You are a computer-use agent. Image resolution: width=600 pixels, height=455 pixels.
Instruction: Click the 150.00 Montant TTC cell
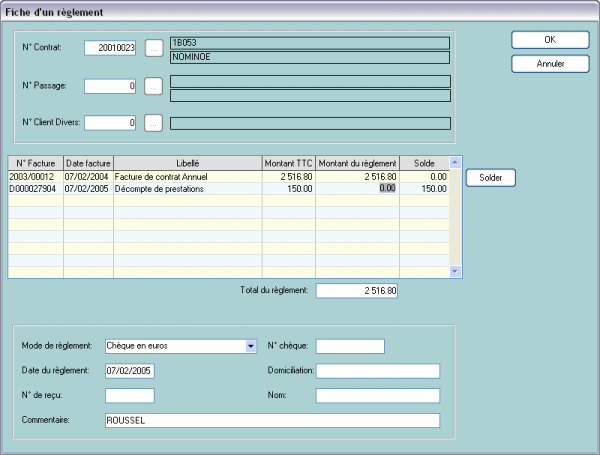[x=289, y=189]
